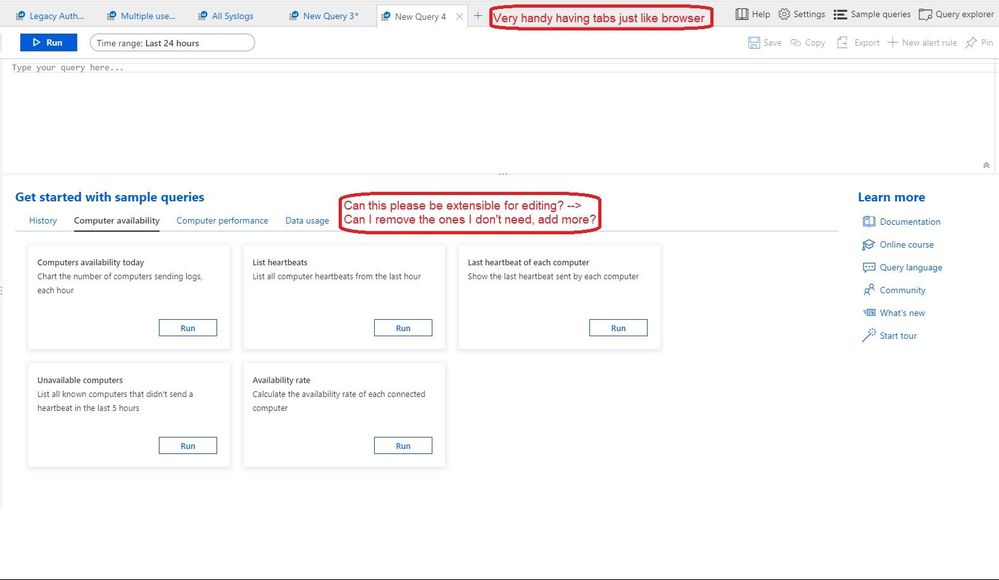Image resolution: width=999 pixels, height=580 pixels.
Task: Copy the current query
Action: coord(807,42)
